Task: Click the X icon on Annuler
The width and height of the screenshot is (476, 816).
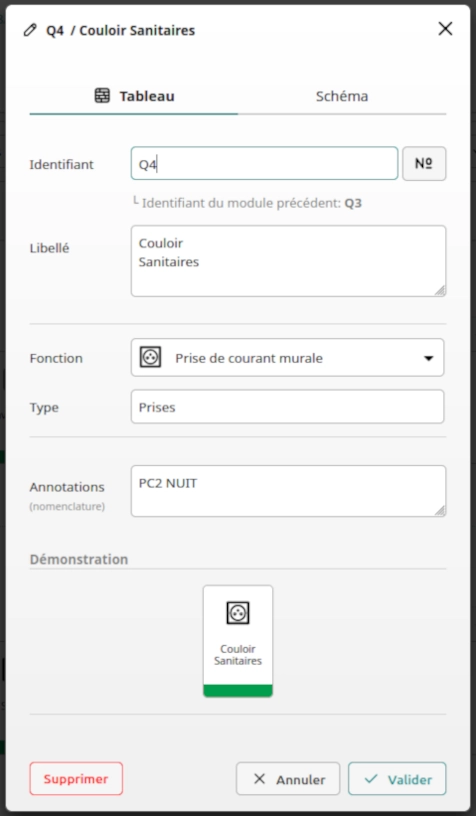Action: click(259, 779)
